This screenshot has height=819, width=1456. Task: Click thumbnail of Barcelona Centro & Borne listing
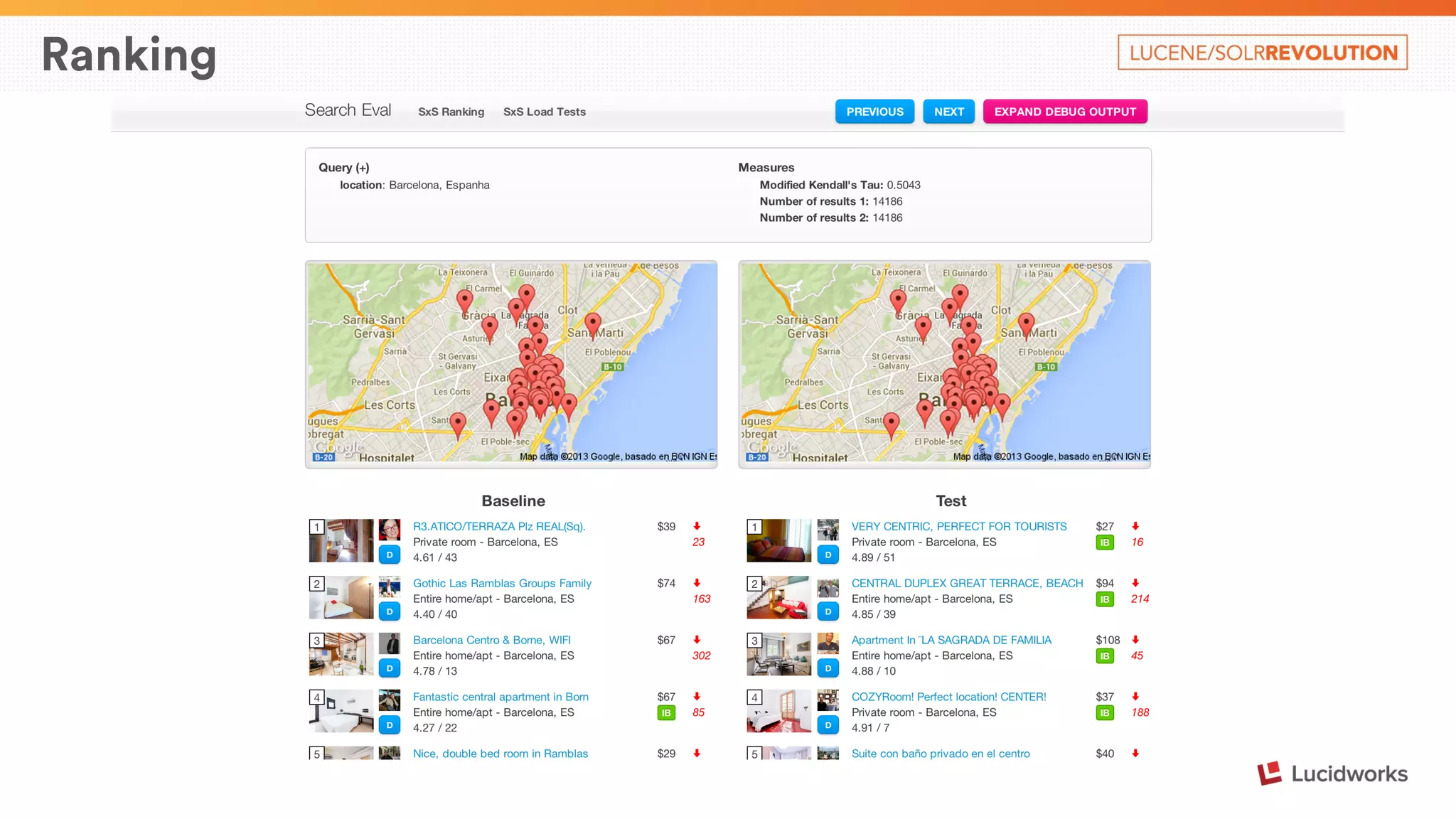pyautogui.click(x=341, y=654)
